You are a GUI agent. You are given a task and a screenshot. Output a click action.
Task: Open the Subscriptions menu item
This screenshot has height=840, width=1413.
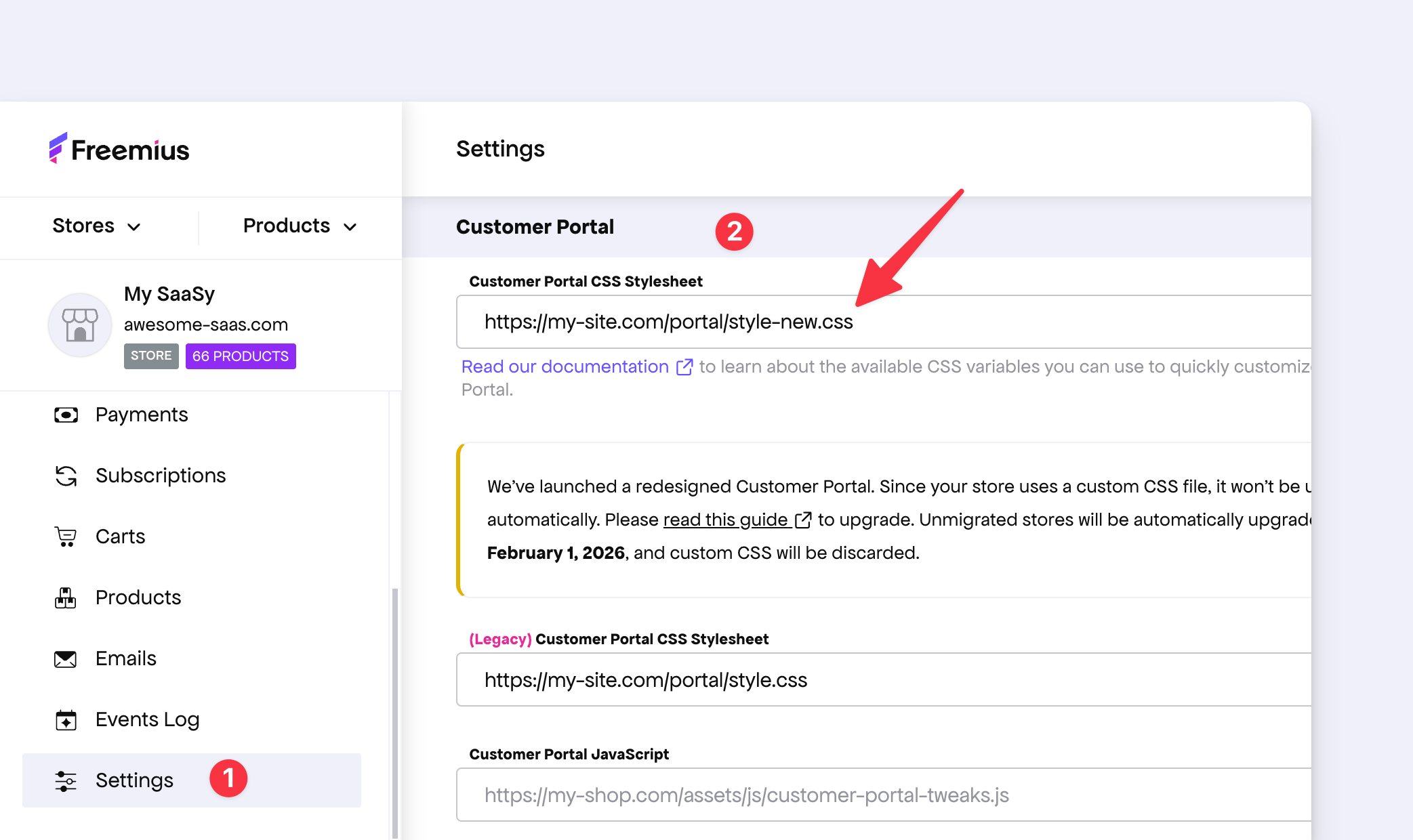tap(161, 476)
